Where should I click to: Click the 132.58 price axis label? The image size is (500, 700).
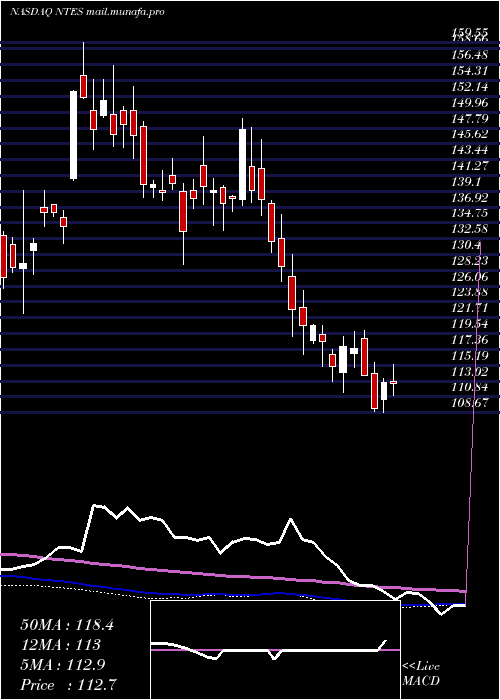coord(470,229)
